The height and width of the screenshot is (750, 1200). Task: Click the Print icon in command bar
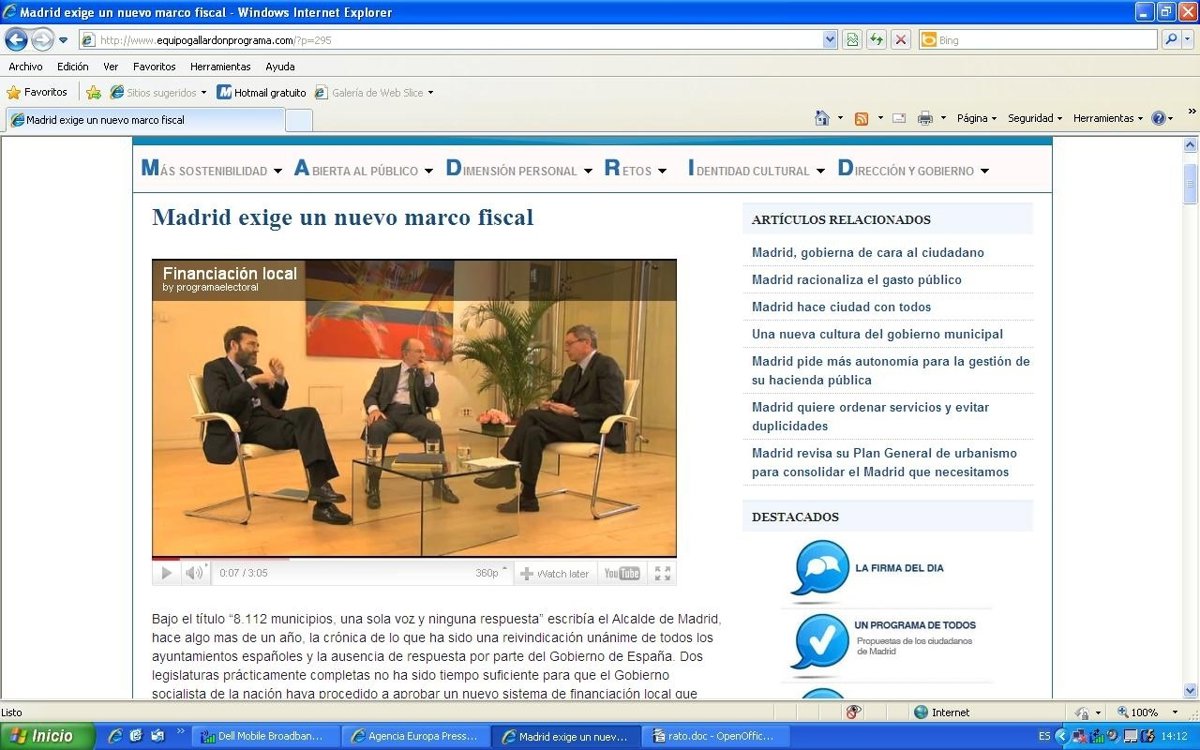click(x=925, y=118)
